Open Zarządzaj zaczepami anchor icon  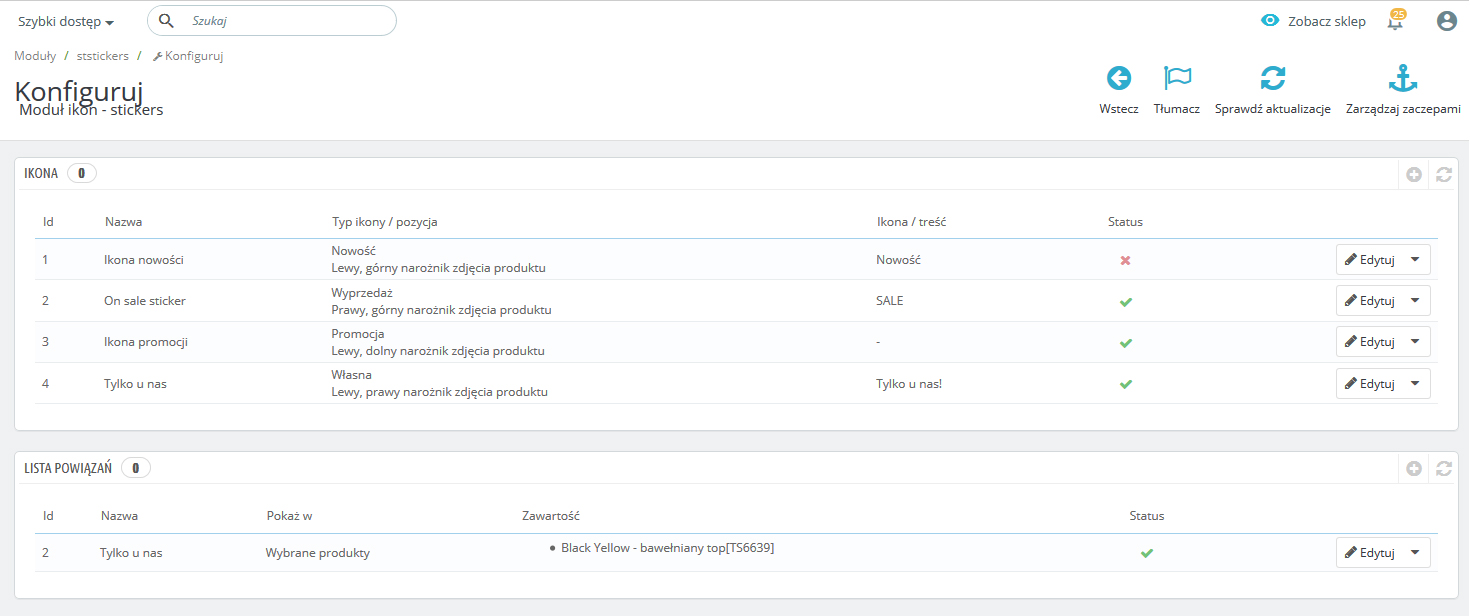coord(1403,79)
